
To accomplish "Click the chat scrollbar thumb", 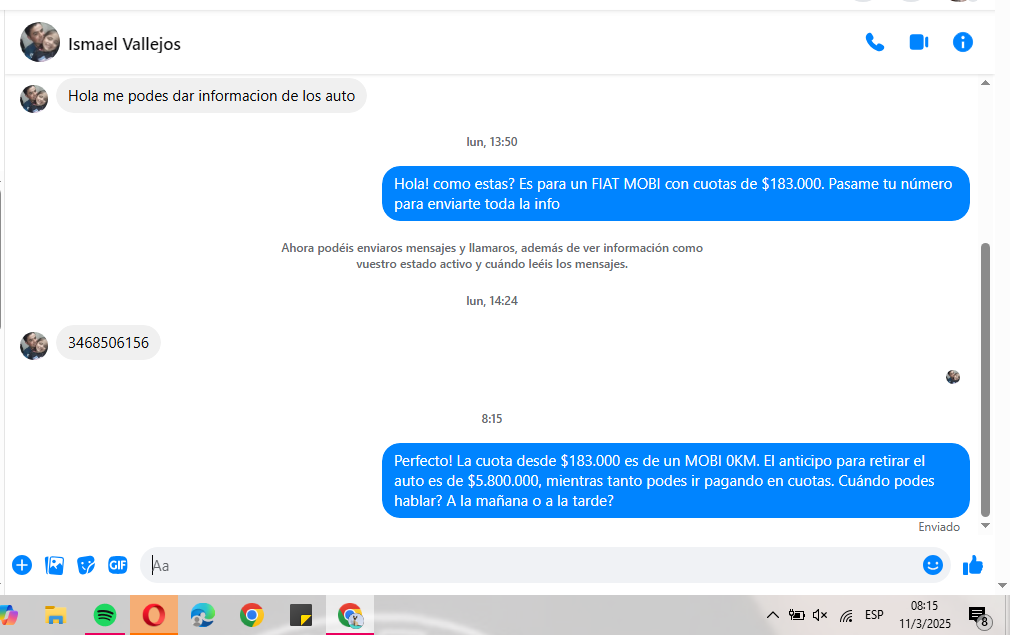I will coord(985,378).
